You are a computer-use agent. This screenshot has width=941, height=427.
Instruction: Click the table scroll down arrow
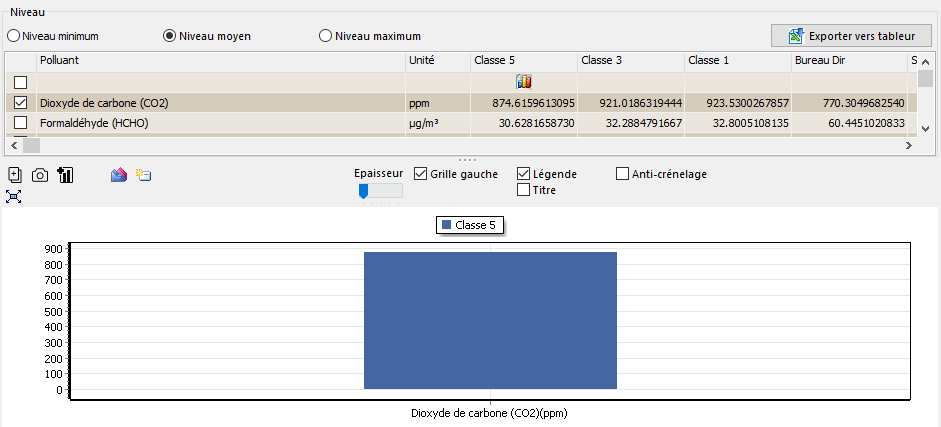[x=925, y=129]
